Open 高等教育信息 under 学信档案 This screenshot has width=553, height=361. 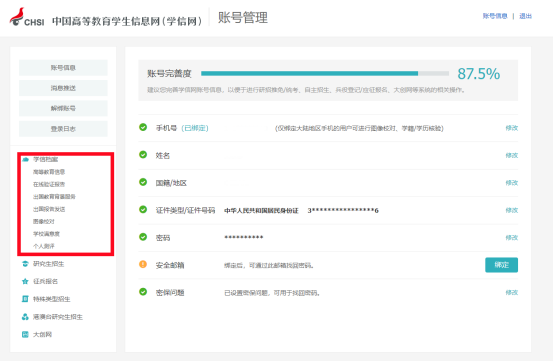coord(49,172)
